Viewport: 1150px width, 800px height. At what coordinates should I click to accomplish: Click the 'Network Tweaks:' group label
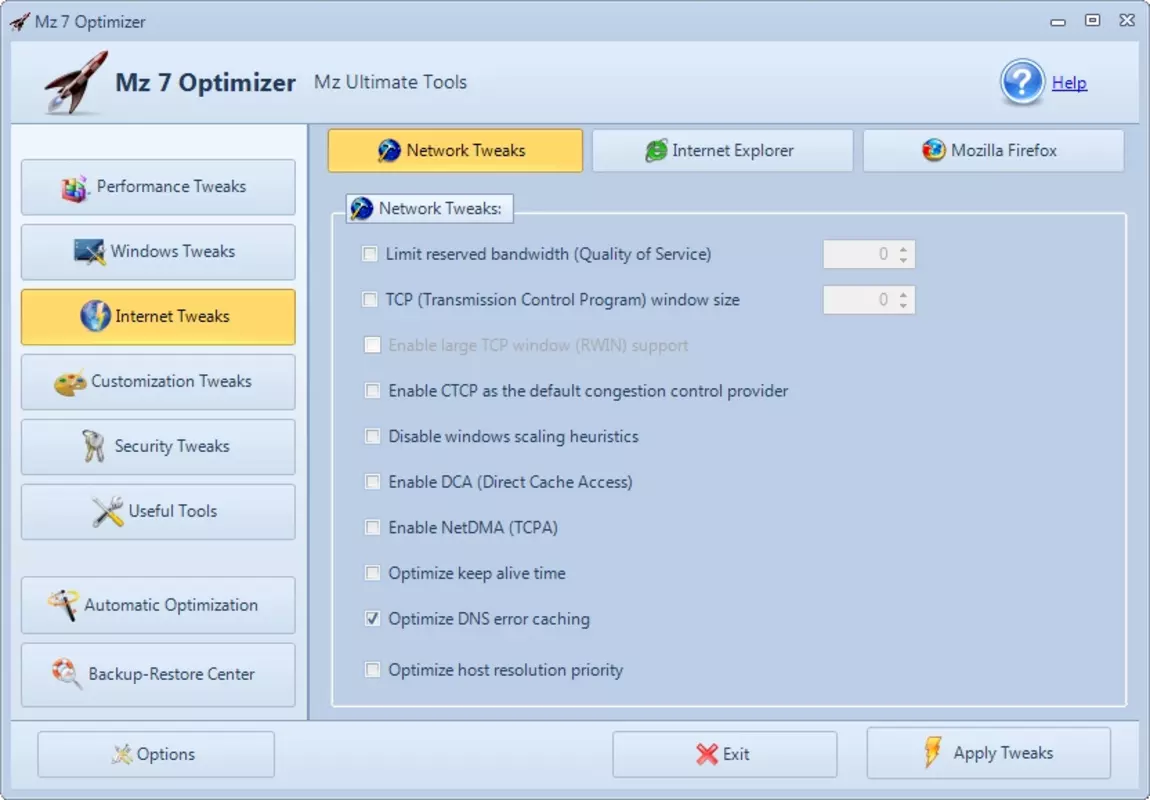440,208
